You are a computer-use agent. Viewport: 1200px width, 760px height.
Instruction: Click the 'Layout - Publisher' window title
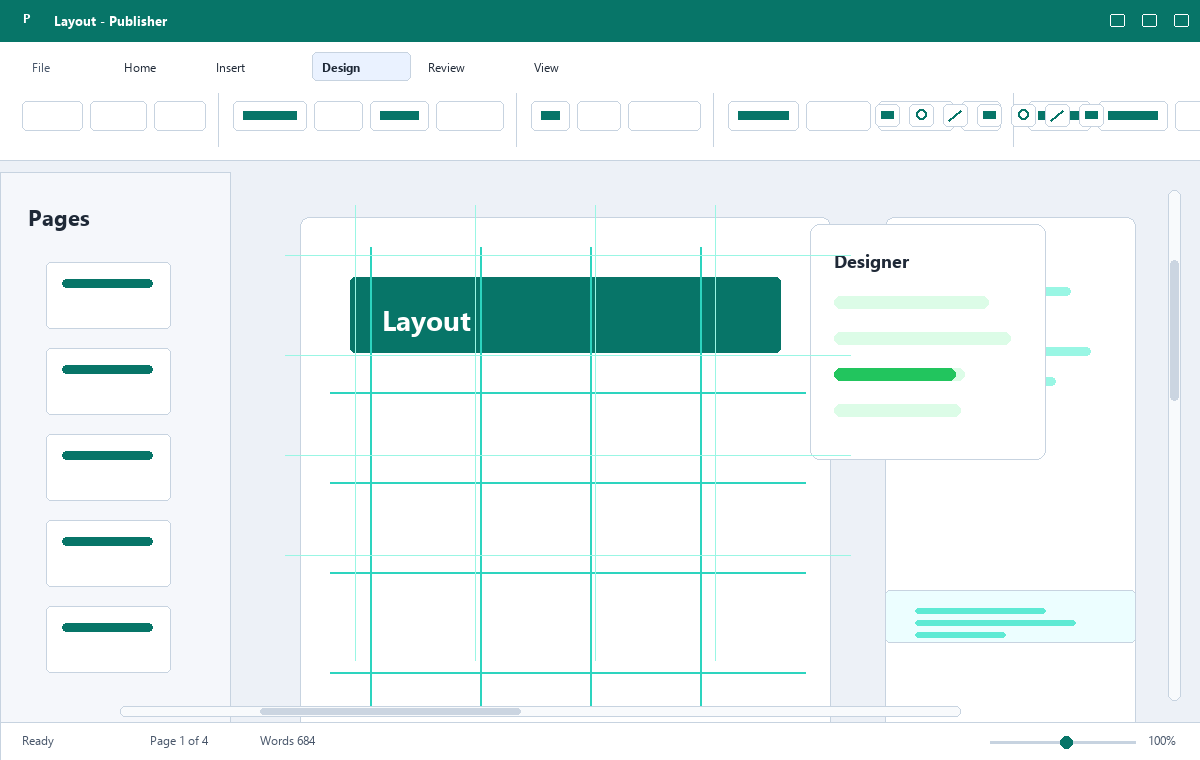(x=111, y=21)
